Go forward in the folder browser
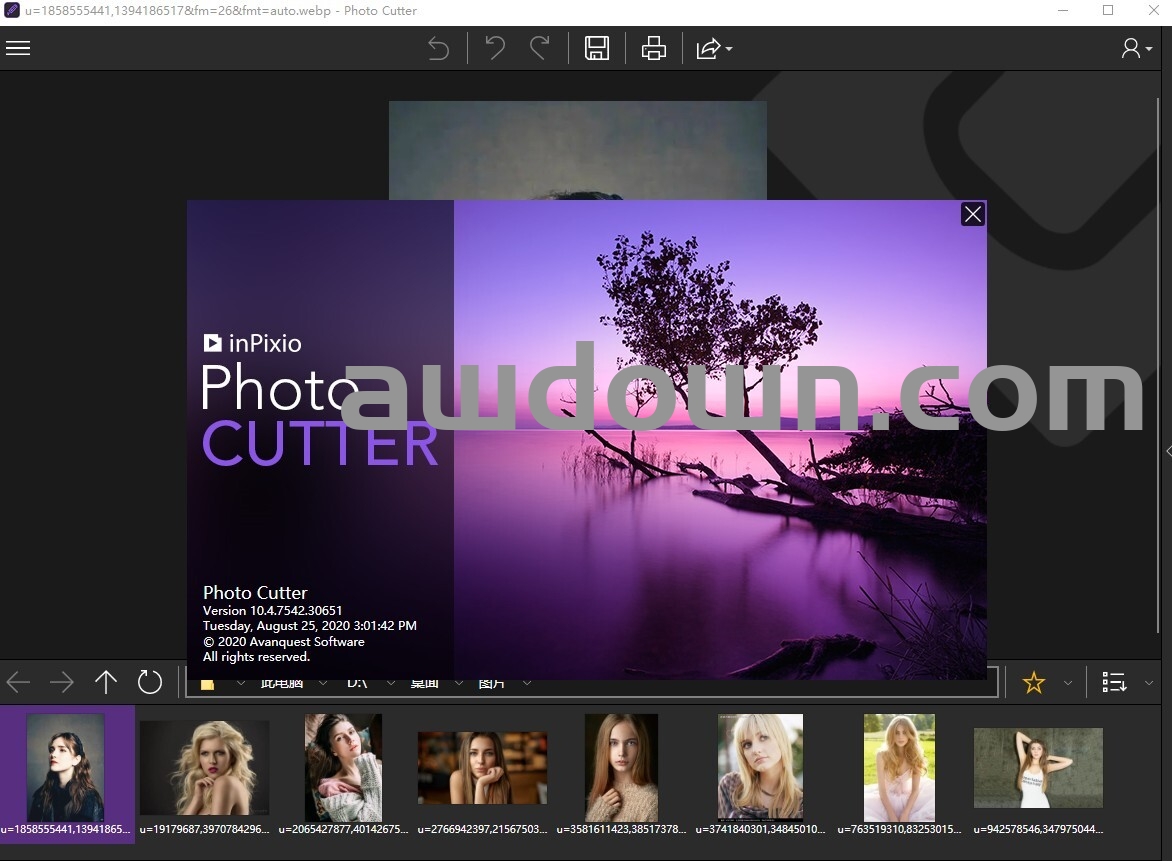Image resolution: width=1172 pixels, height=861 pixels. [62, 683]
